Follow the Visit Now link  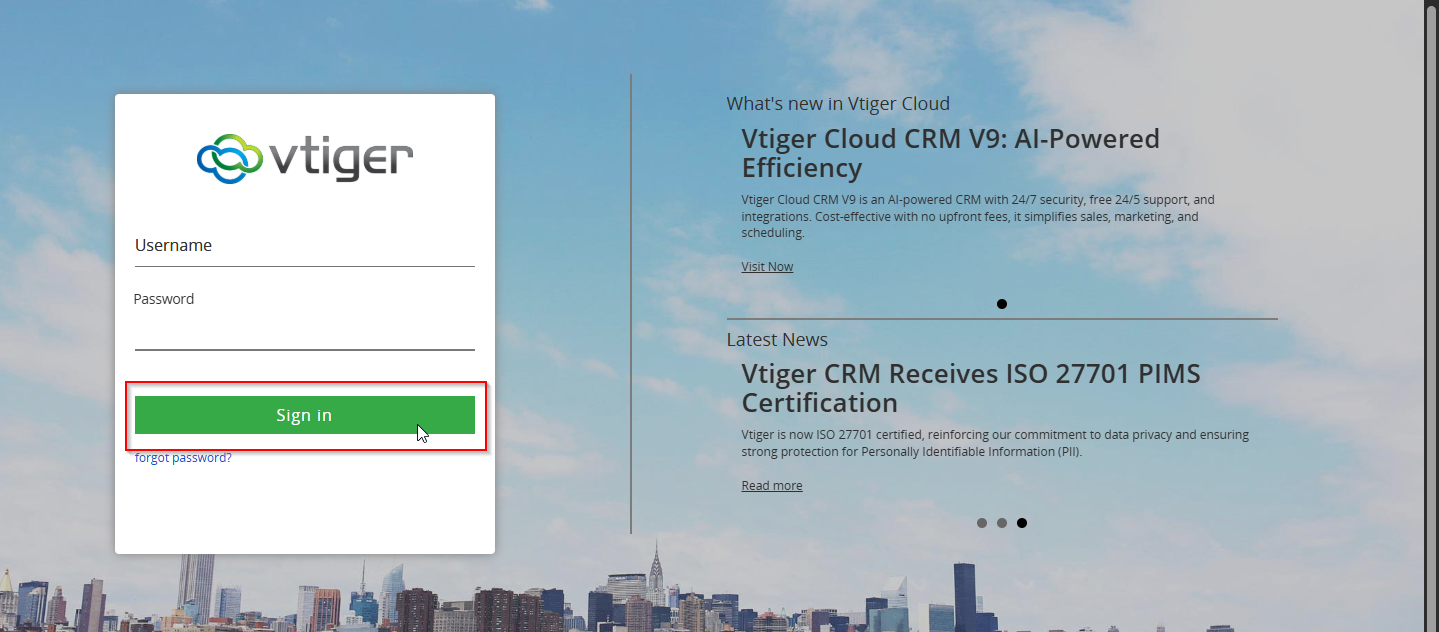coord(767,267)
